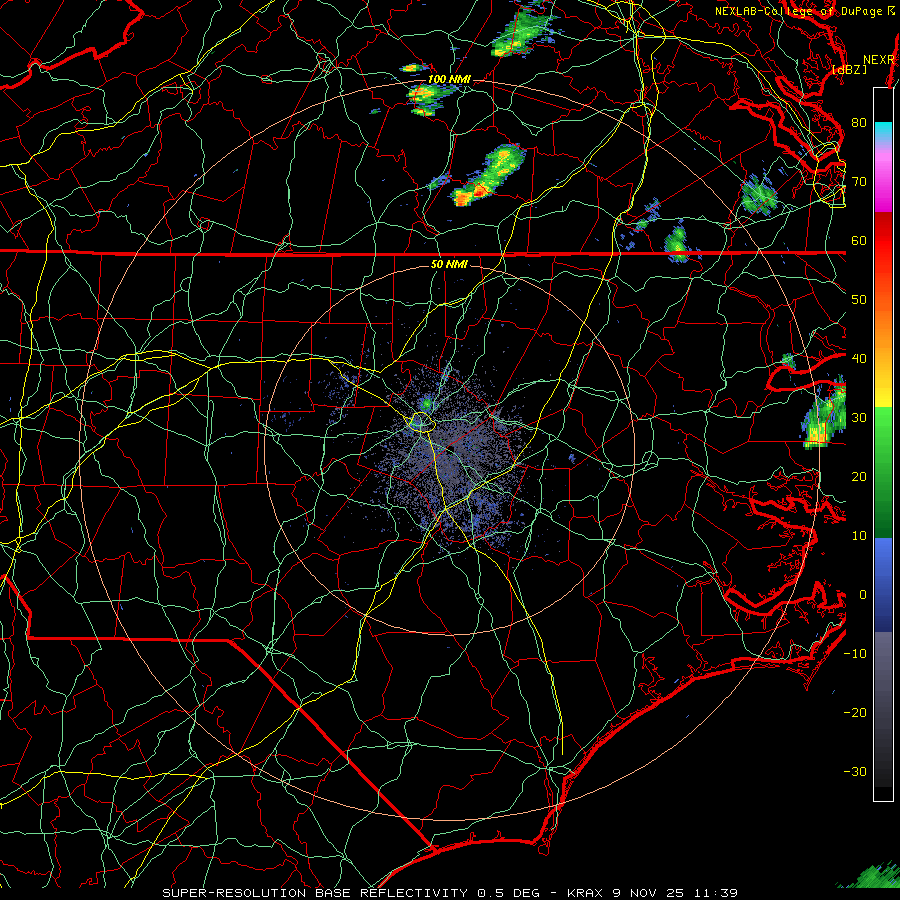Click the '50 NMI' range ring label
Screen dimensions: 900x900
[449, 264]
